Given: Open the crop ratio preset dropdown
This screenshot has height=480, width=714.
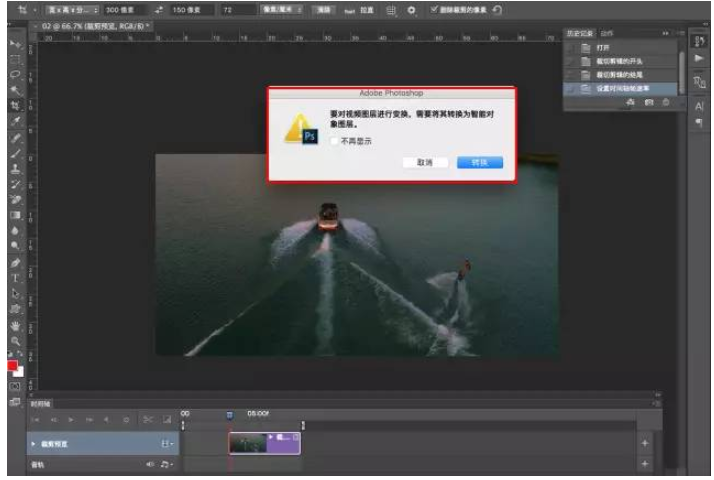Looking at the screenshot, I should pos(68,9).
